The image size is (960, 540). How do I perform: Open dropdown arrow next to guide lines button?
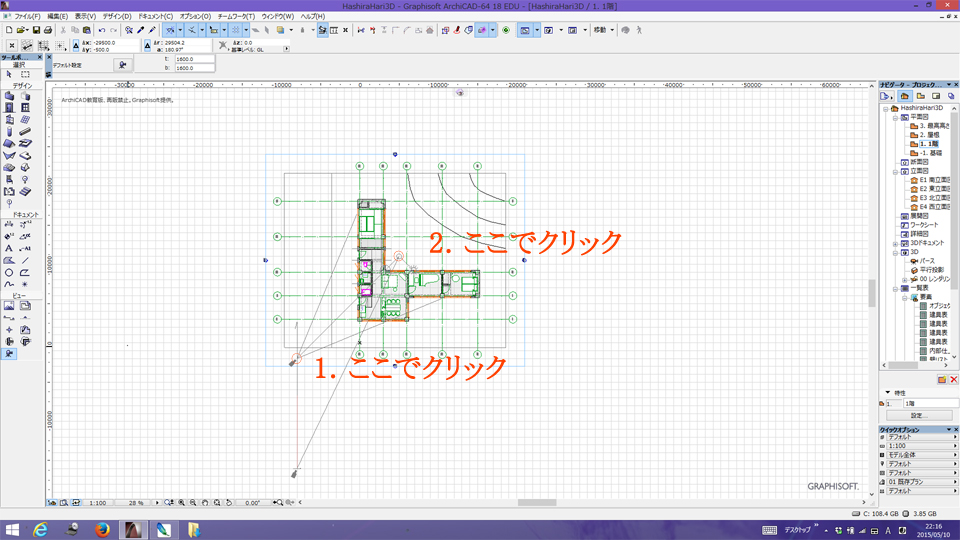(x=180, y=30)
